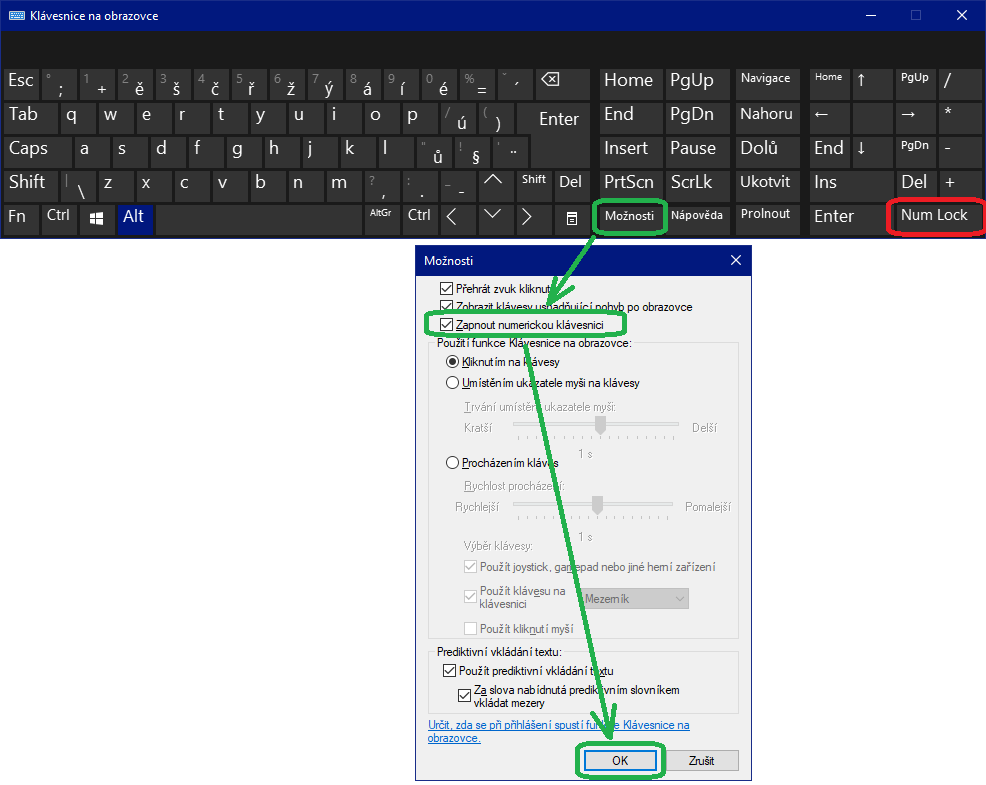The image size is (986, 785).
Task: Click the Nápověda key
Action: pos(697,219)
